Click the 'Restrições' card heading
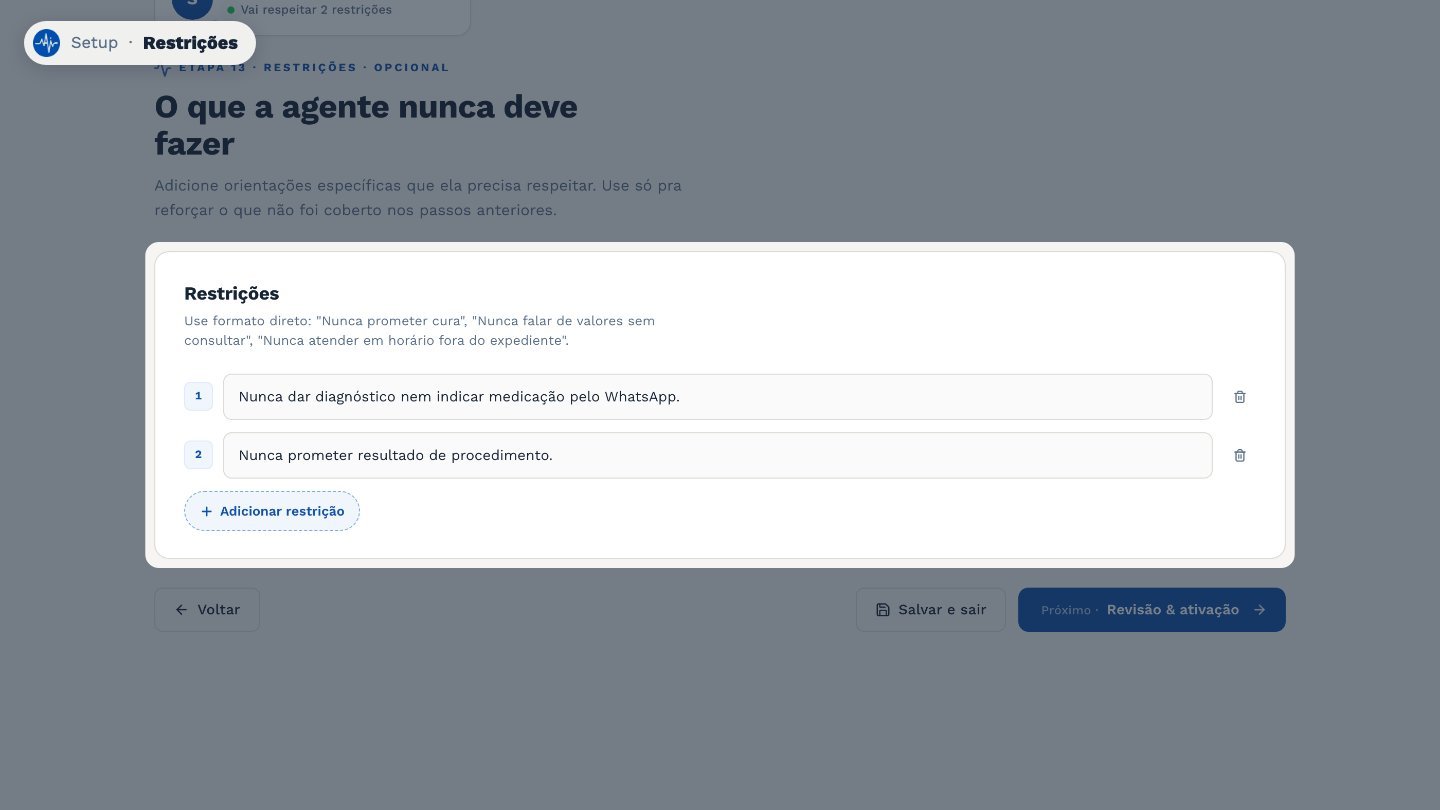Viewport: 1440px width, 810px height. point(232,294)
